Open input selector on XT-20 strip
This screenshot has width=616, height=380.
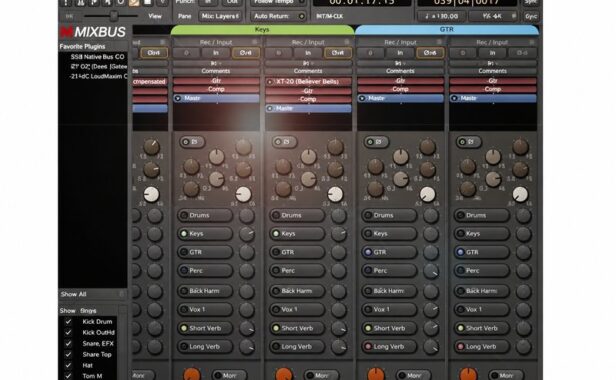coord(308,63)
